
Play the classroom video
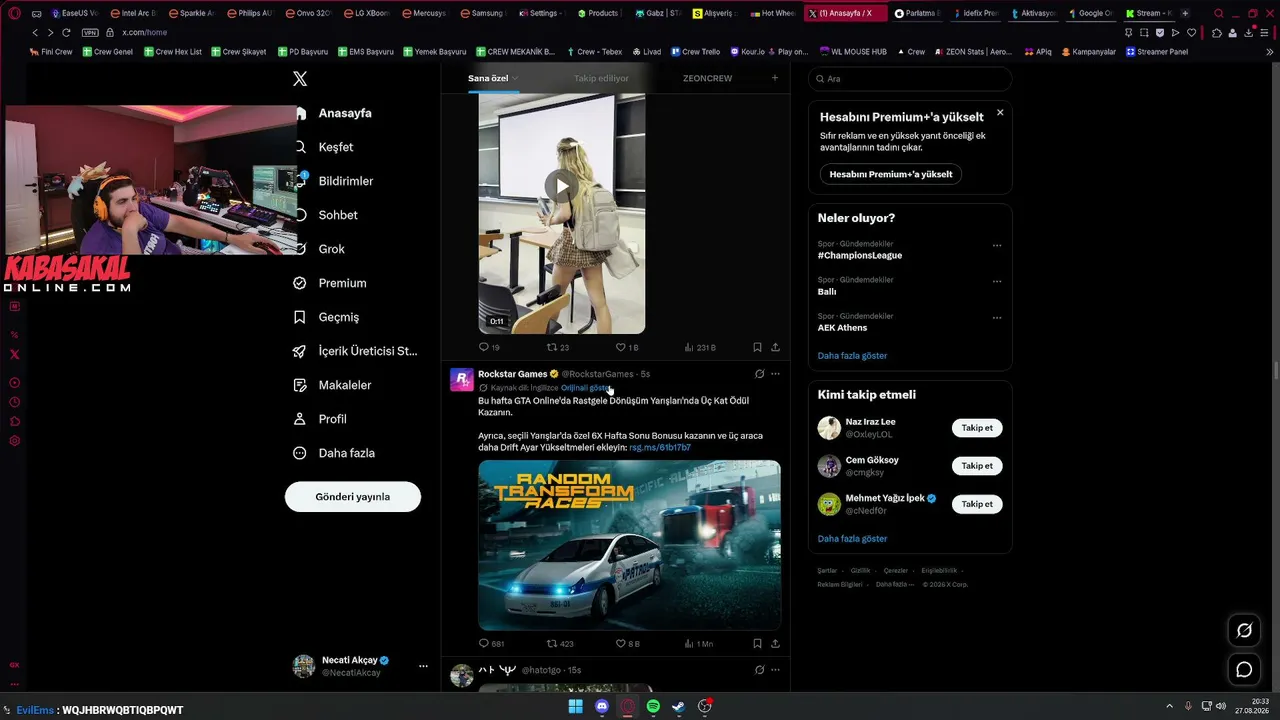pos(562,186)
